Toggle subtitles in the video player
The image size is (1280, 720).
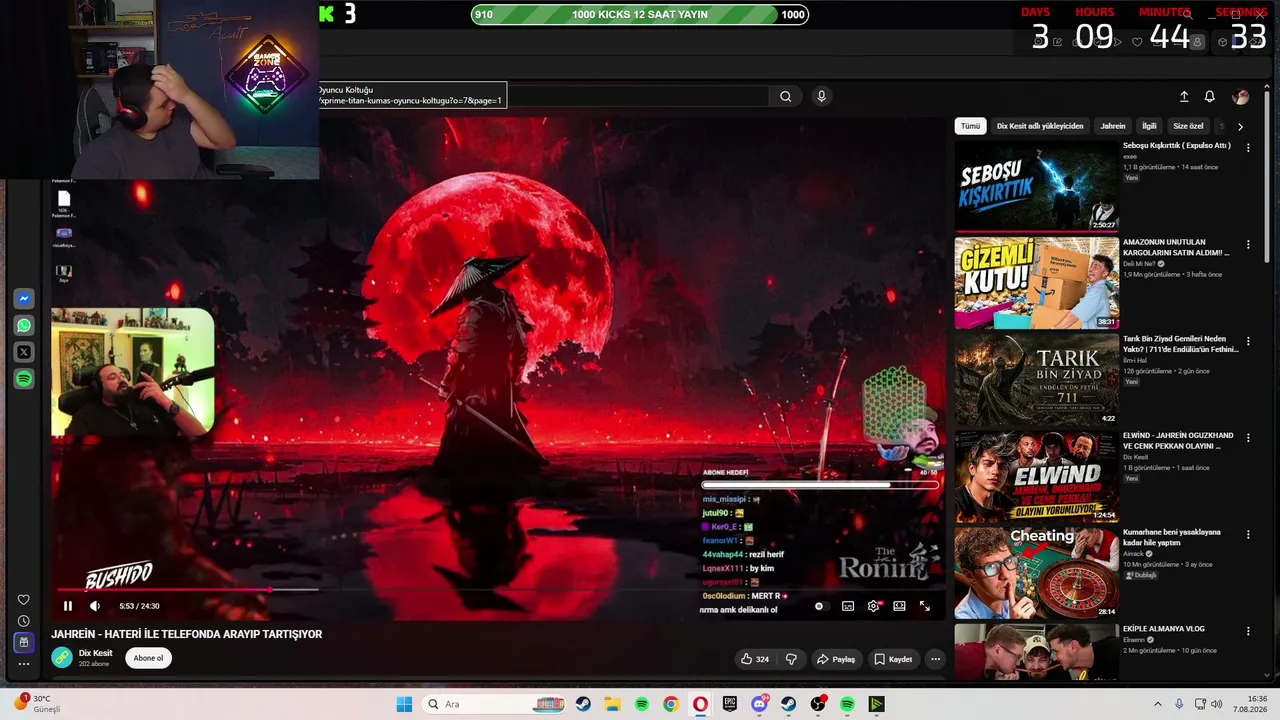[x=848, y=606]
